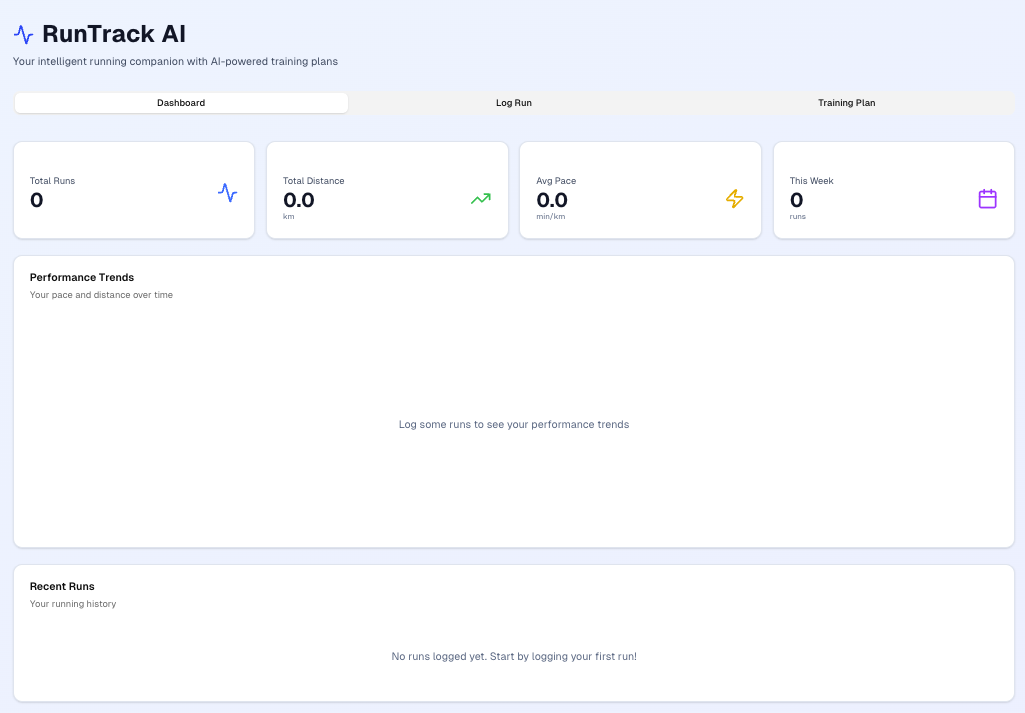Click the 'Log some runs' empty chart message
The width and height of the screenshot is (1025, 713).
pos(514,424)
